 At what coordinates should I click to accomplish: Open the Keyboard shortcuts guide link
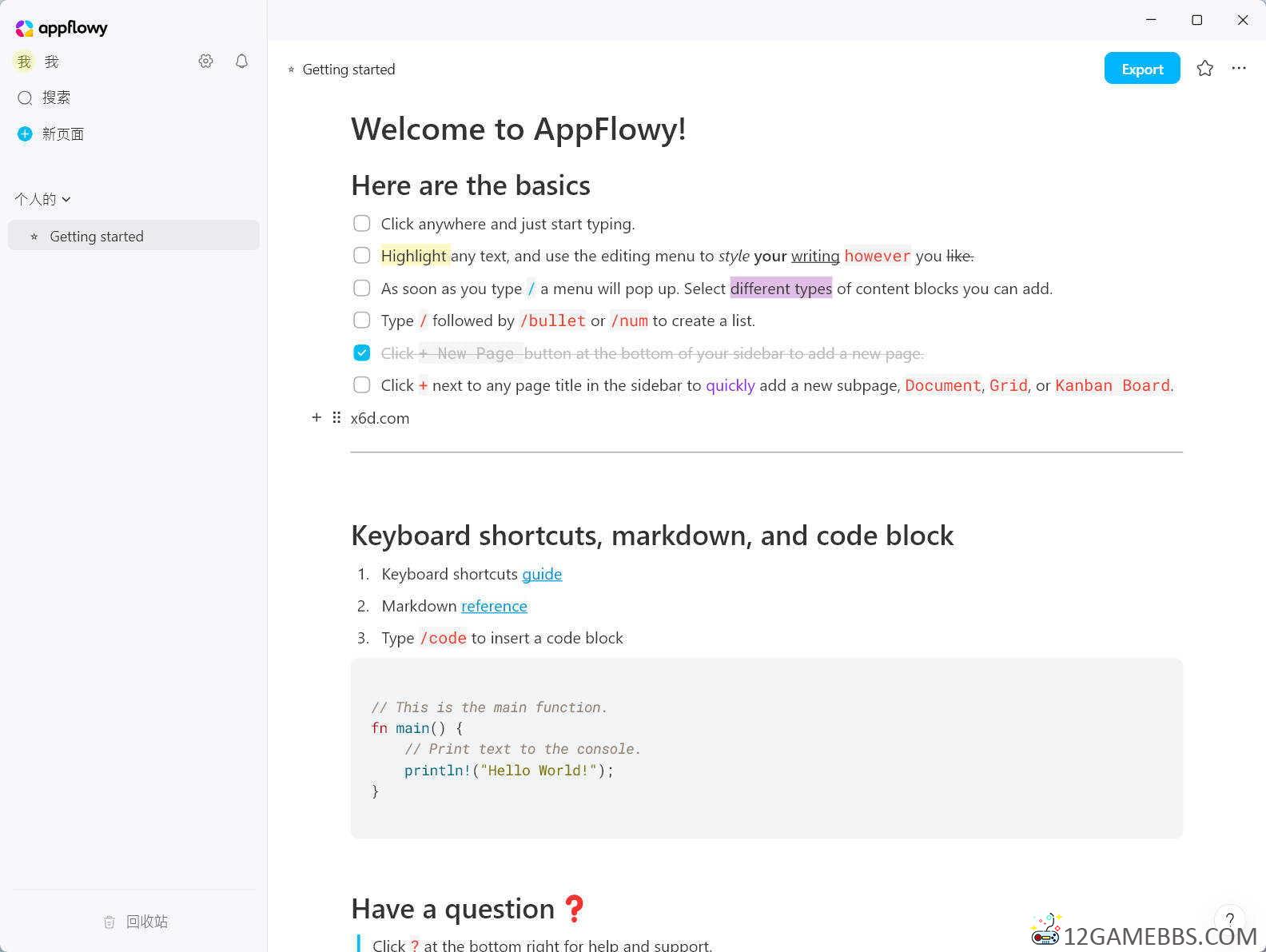click(542, 574)
